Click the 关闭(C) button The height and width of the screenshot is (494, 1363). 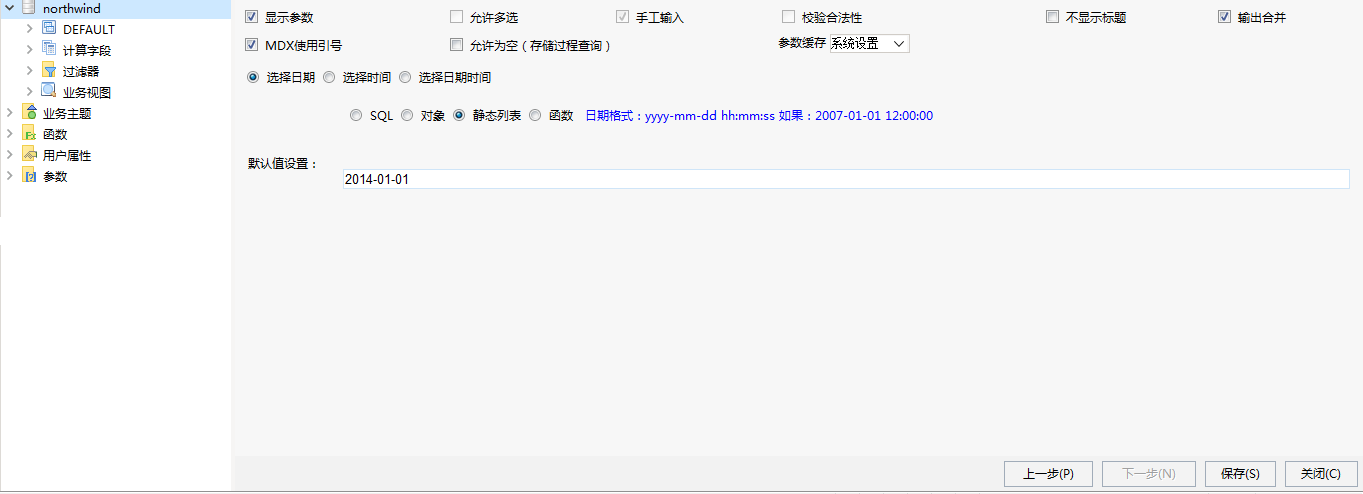point(1321,474)
